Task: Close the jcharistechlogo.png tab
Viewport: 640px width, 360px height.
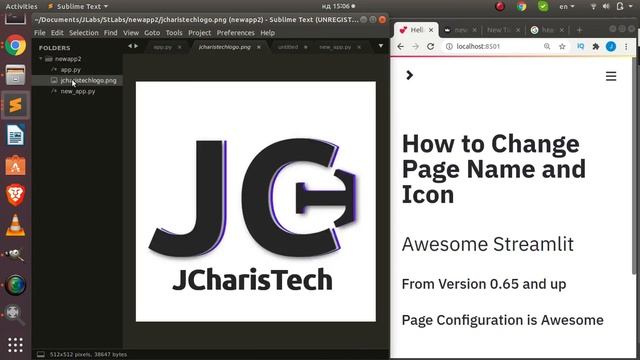Action: pos(258,47)
